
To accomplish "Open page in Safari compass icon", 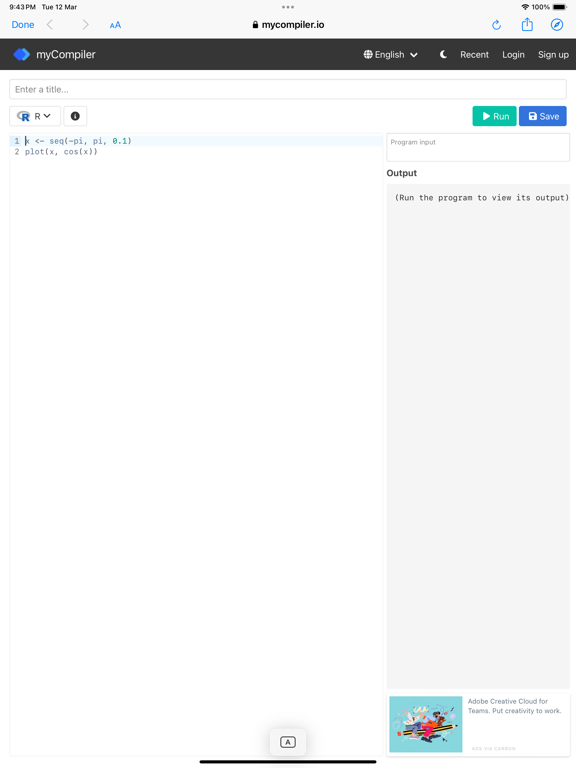I will 557,24.
